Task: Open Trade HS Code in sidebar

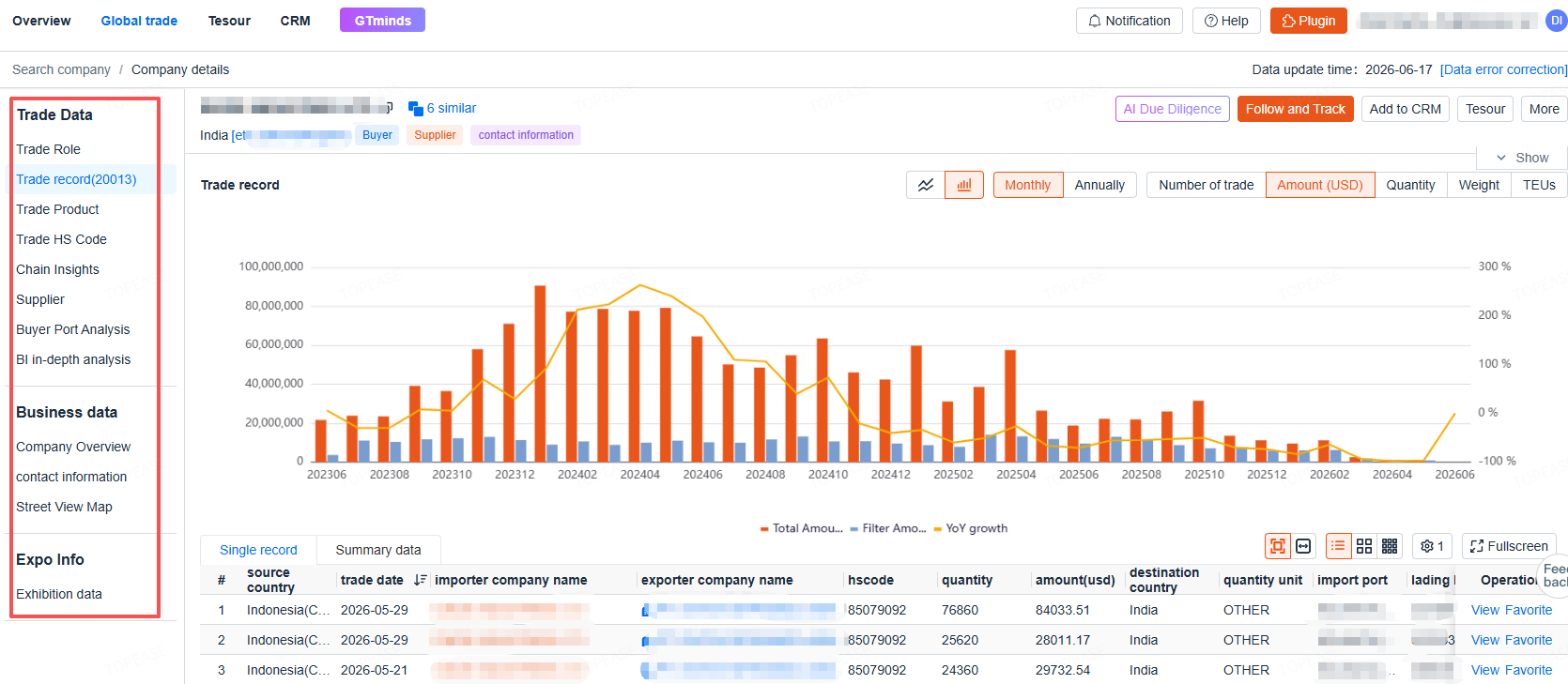Action: (x=62, y=239)
